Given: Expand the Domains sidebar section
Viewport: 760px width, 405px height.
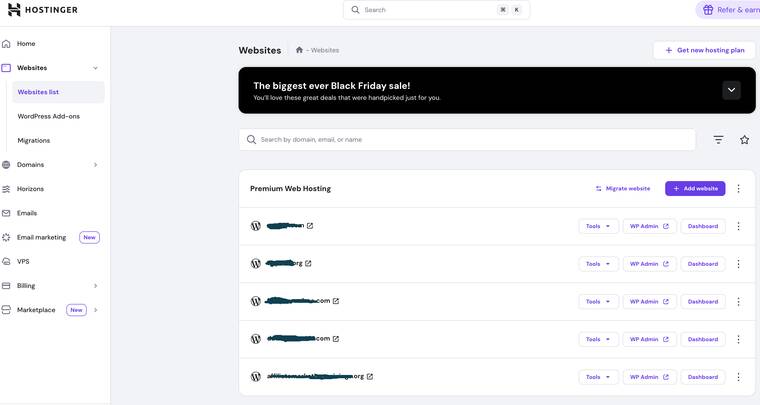Looking at the screenshot, I should tap(96, 165).
